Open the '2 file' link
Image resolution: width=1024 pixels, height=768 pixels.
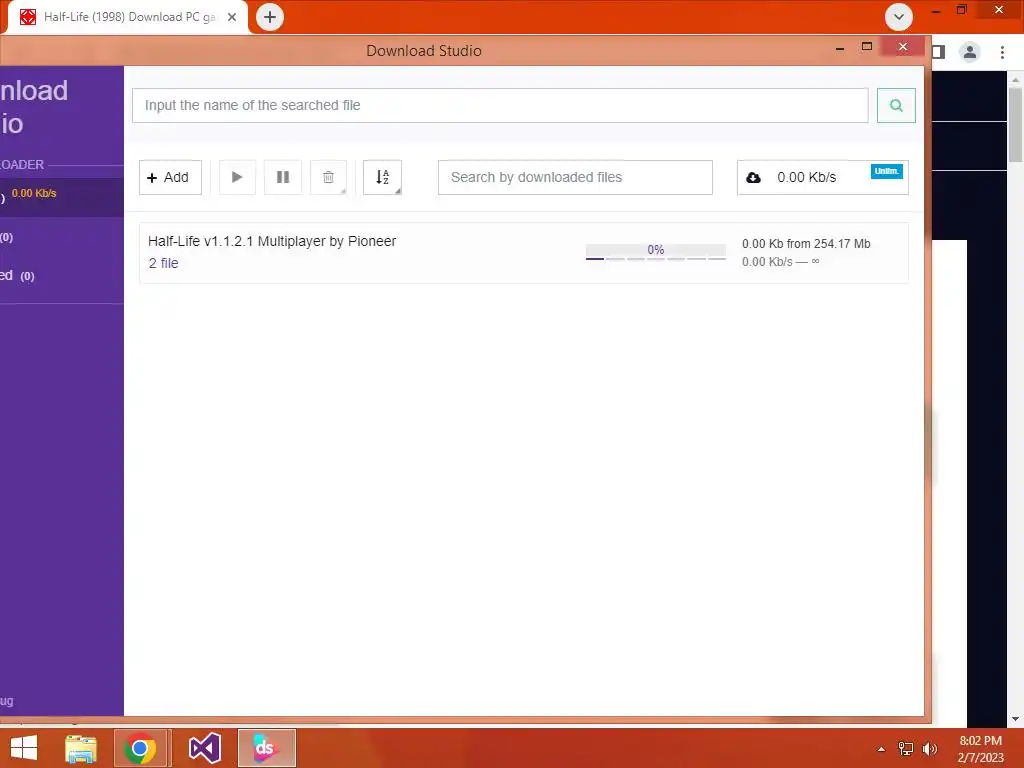(x=163, y=263)
